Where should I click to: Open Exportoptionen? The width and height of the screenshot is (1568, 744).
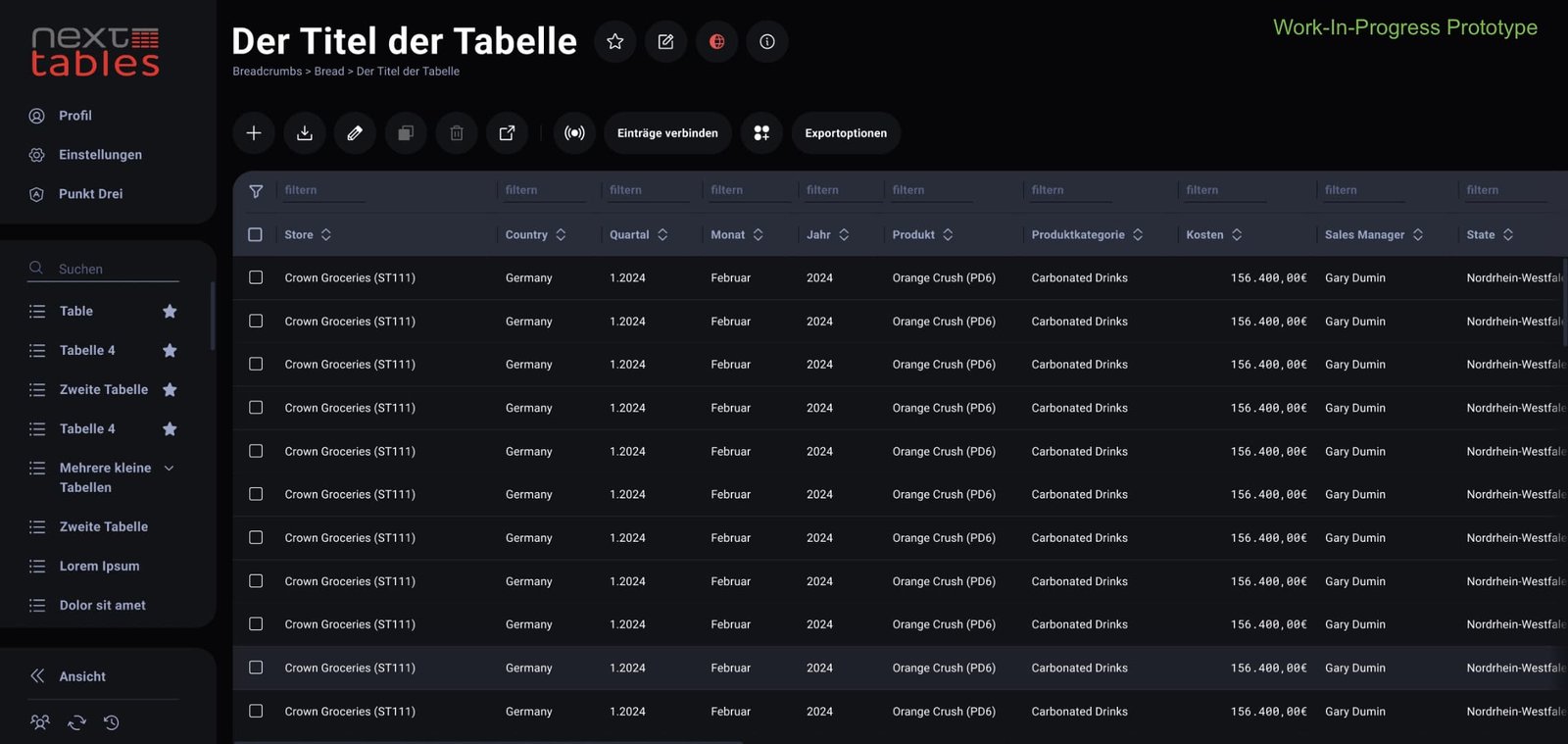click(x=846, y=133)
